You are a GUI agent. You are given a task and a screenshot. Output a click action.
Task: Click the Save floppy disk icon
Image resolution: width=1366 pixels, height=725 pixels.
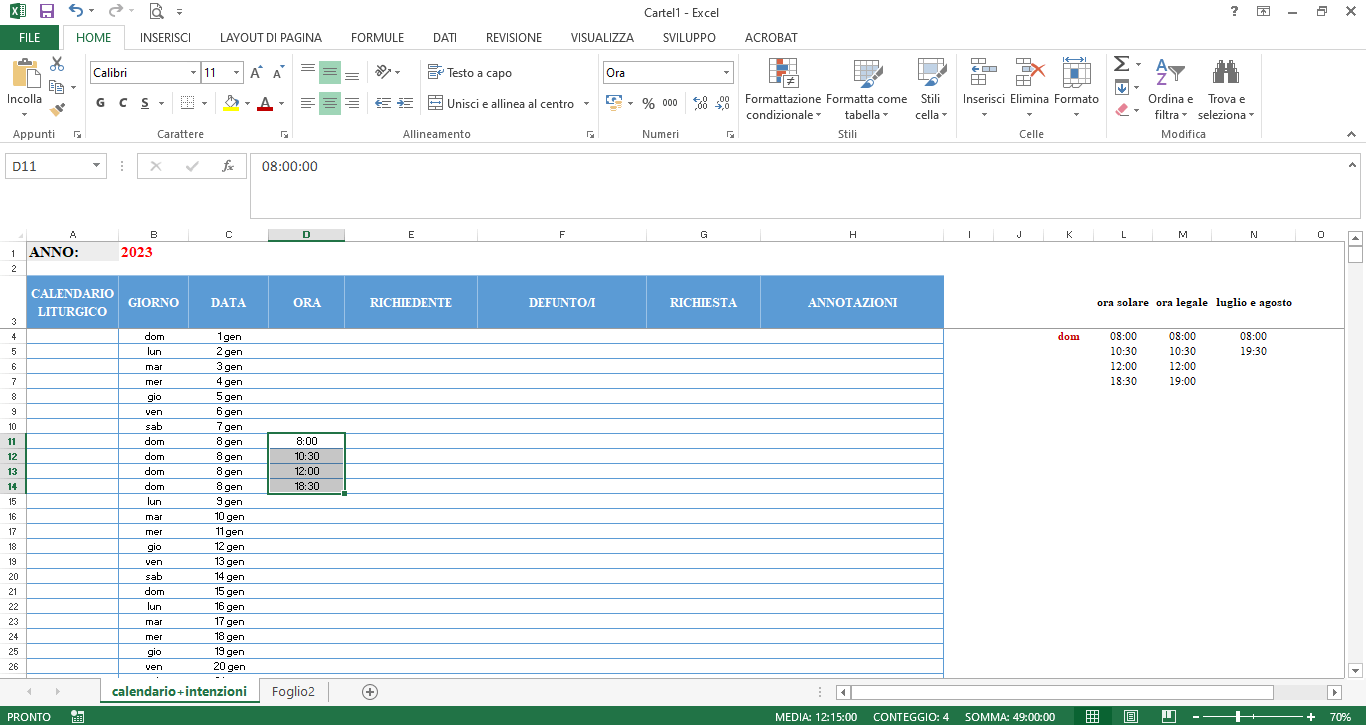47,12
